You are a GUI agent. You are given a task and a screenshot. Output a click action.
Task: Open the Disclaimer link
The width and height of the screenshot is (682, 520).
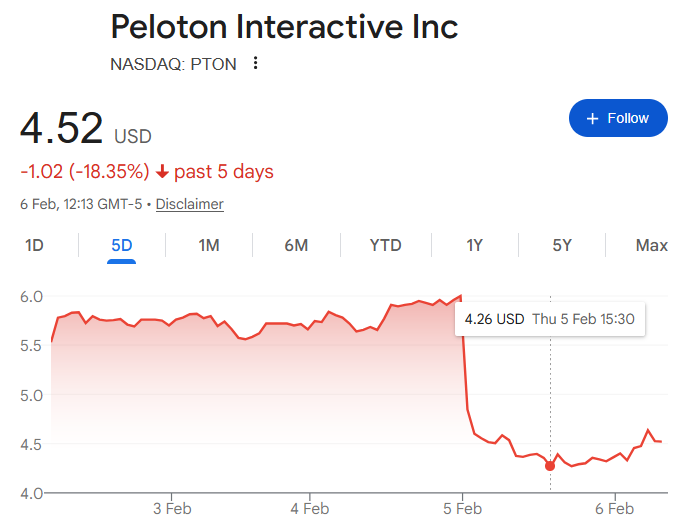click(190, 204)
